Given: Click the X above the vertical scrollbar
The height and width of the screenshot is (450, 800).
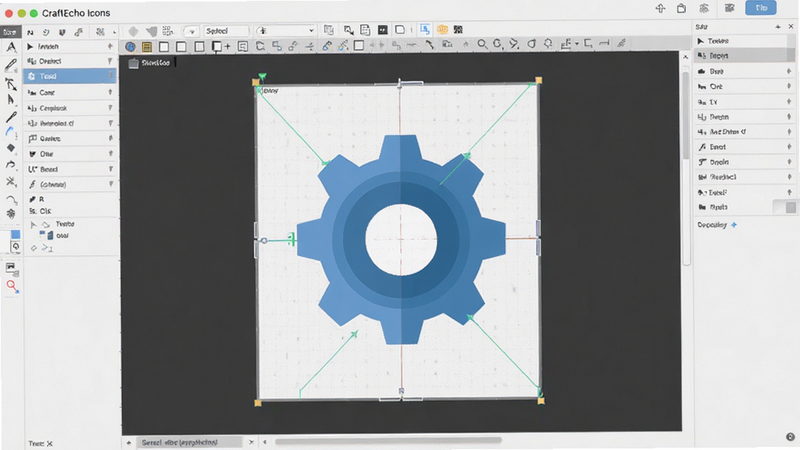Looking at the screenshot, I should (x=686, y=57).
